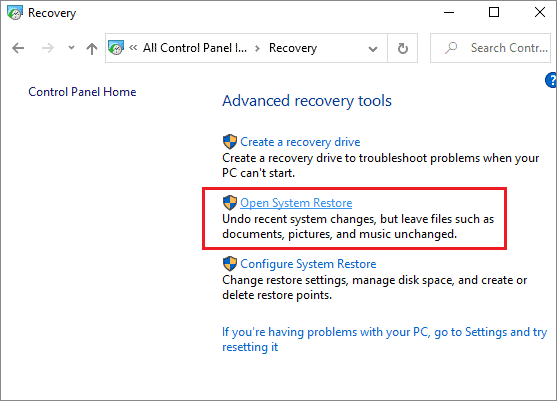The height and width of the screenshot is (401, 557).
Task: Click the Back navigation arrow
Action: click(18, 48)
